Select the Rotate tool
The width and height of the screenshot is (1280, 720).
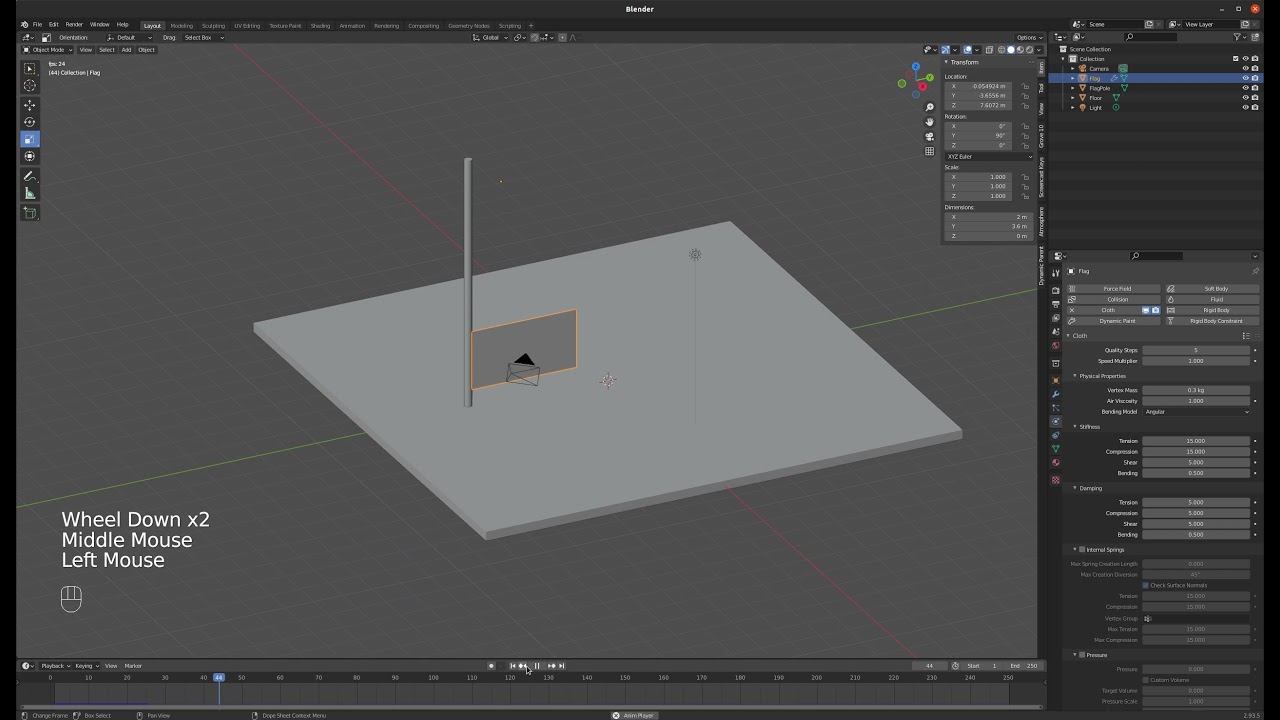point(29,122)
